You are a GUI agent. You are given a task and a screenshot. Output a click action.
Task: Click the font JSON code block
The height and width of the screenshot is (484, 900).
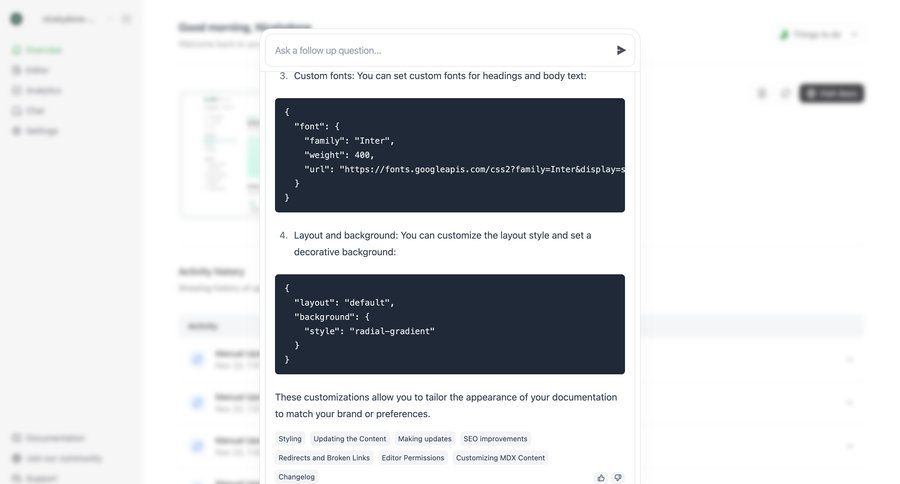450,155
